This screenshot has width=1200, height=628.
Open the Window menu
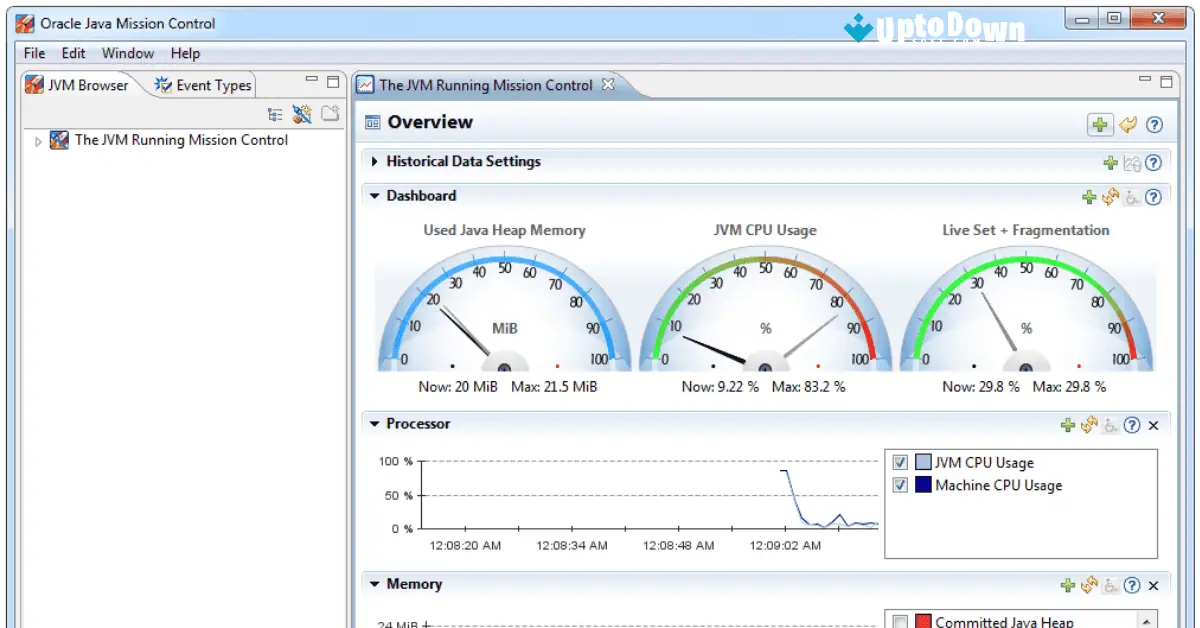point(127,53)
